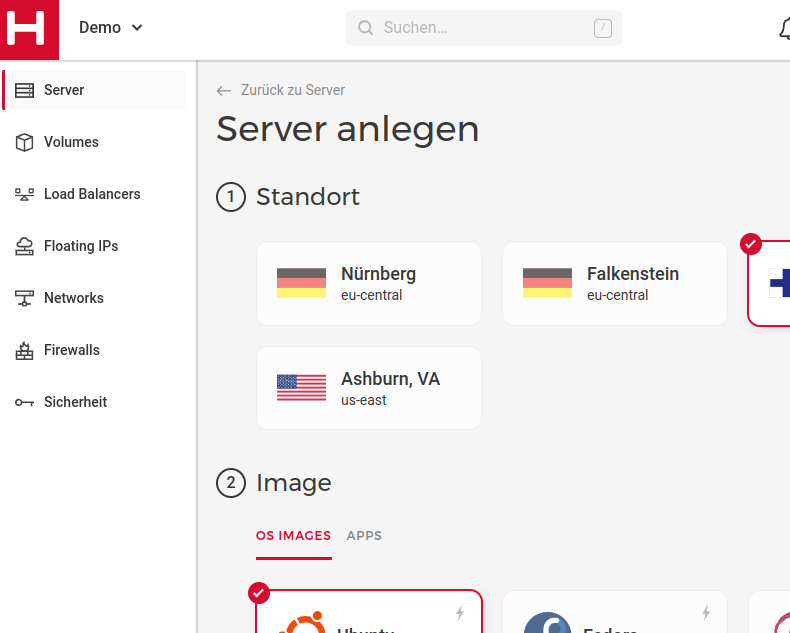The width and height of the screenshot is (790, 633).
Task: Open notifications bell icon
Action: coord(784,29)
